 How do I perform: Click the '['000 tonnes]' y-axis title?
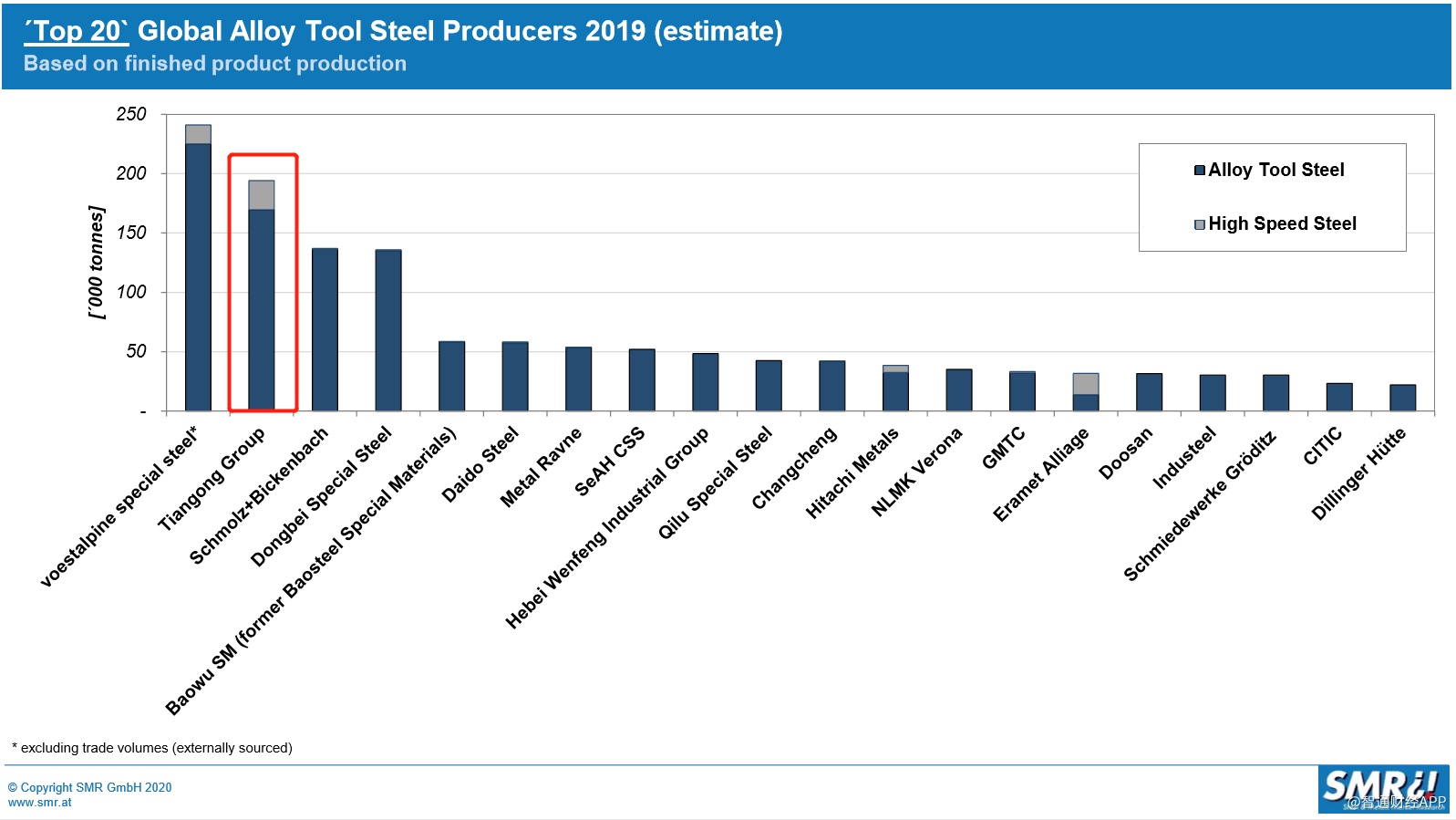click(97, 263)
